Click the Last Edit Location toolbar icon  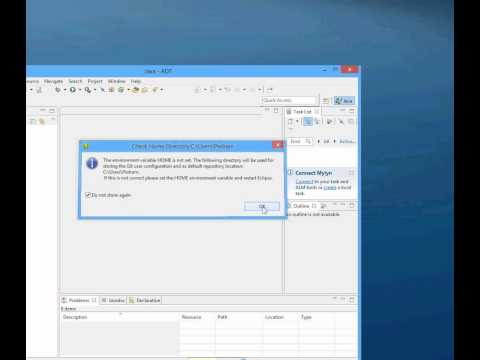(227, 90)
